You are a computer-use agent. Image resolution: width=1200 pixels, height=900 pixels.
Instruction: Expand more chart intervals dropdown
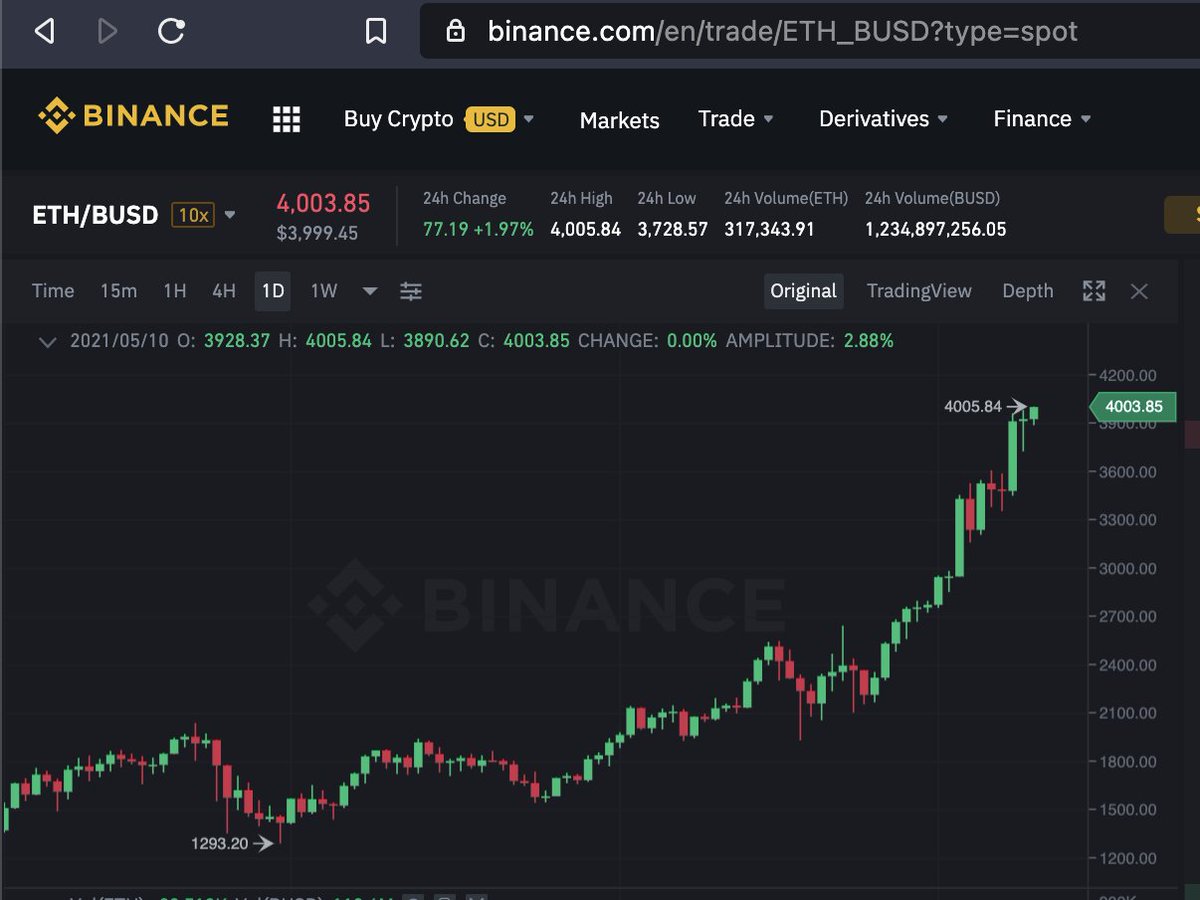pos(369,291)
